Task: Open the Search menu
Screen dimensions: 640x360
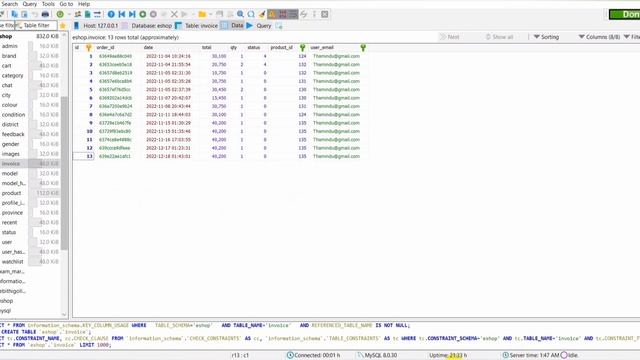Action: (10, 4)
